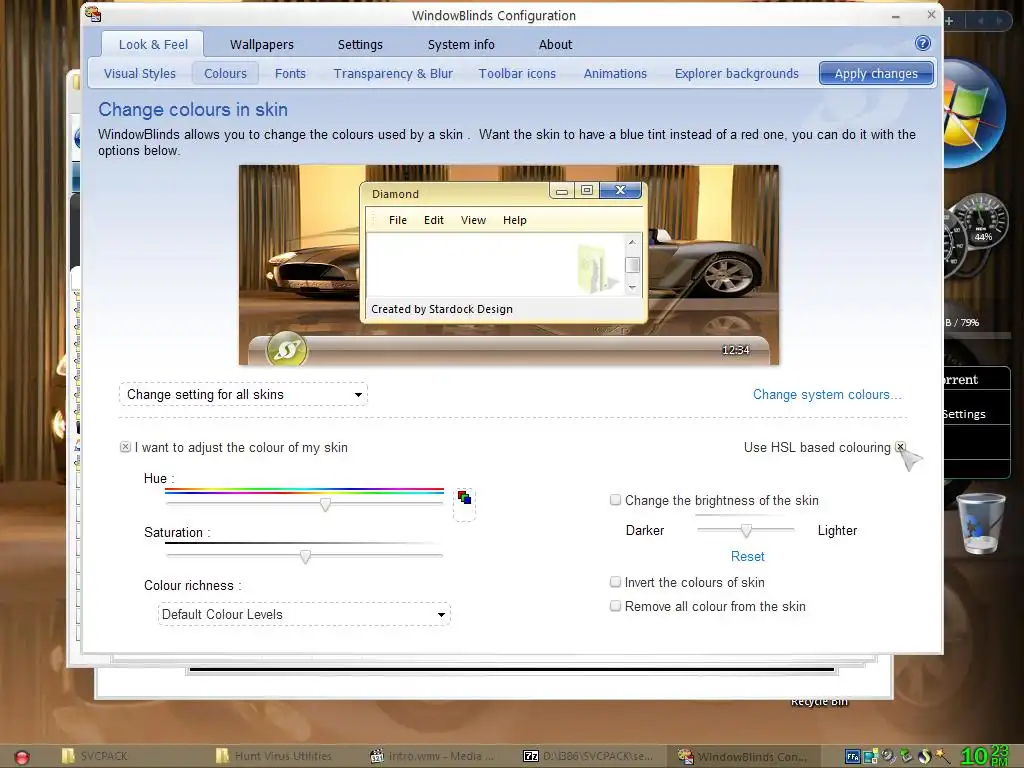Click the FFx tray icon
The width and height of the screenshot is (1024, 768).
(x=852, y=757)
